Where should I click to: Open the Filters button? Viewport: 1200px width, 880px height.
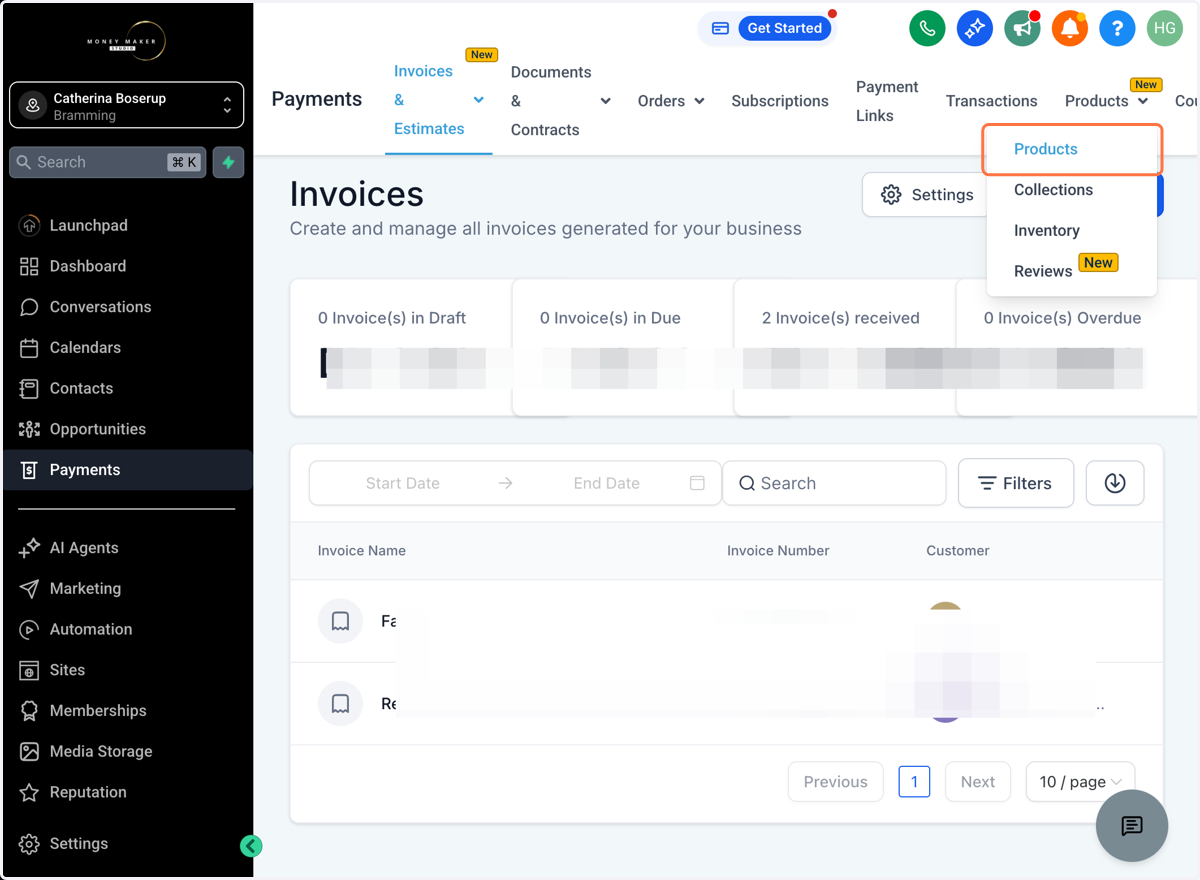[x=1016, y=483]
